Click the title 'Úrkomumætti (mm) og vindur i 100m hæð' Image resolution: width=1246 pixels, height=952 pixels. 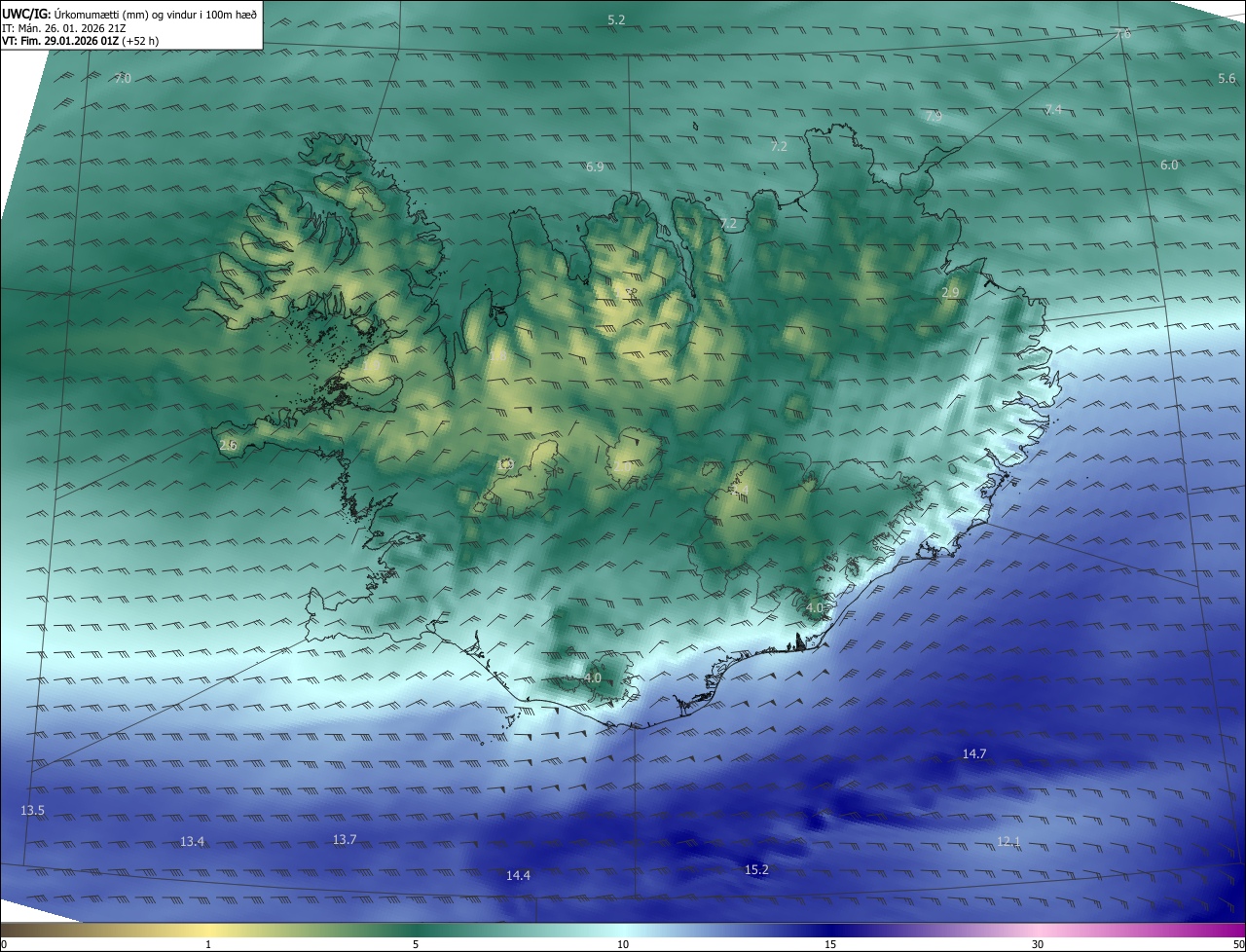pyautogui.click(x=157, y=14)
